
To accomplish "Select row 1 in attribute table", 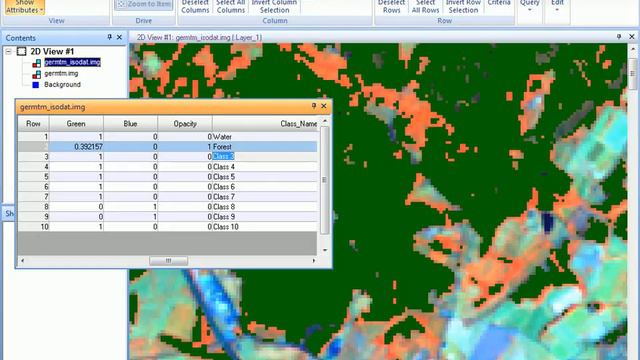I will pos(33,137).
